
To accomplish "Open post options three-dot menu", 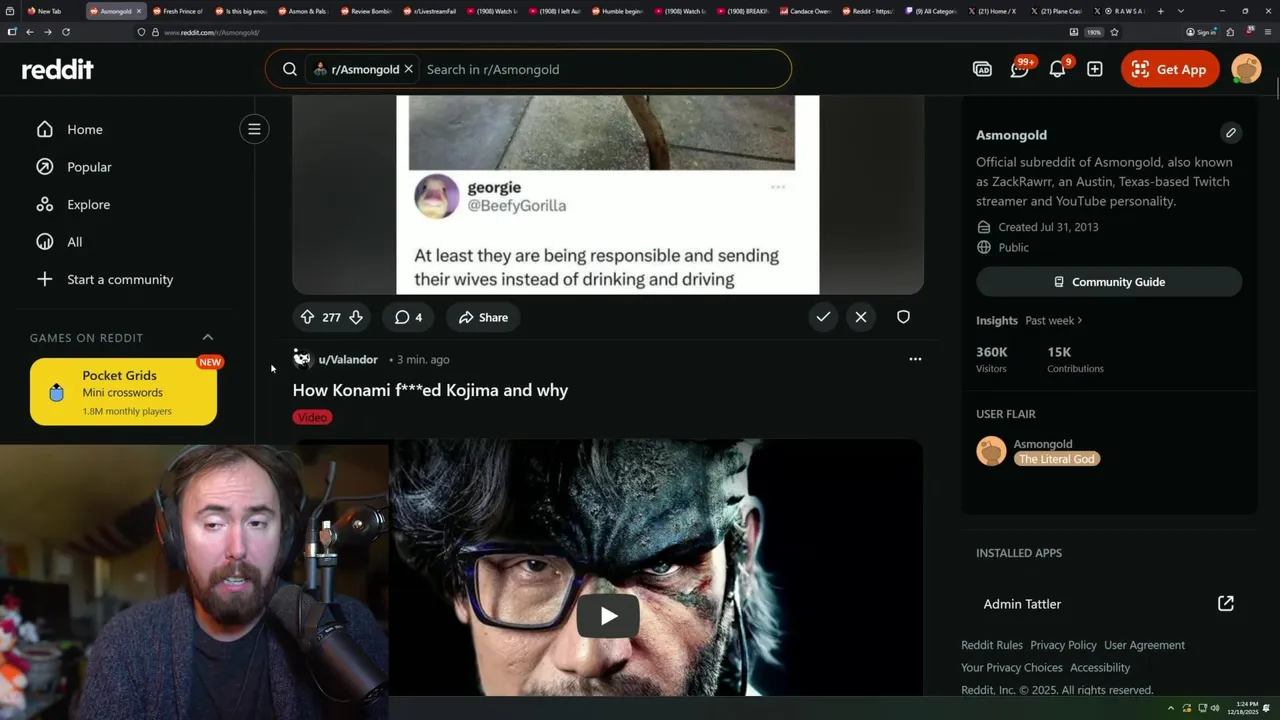I will [x=915, y=359].
